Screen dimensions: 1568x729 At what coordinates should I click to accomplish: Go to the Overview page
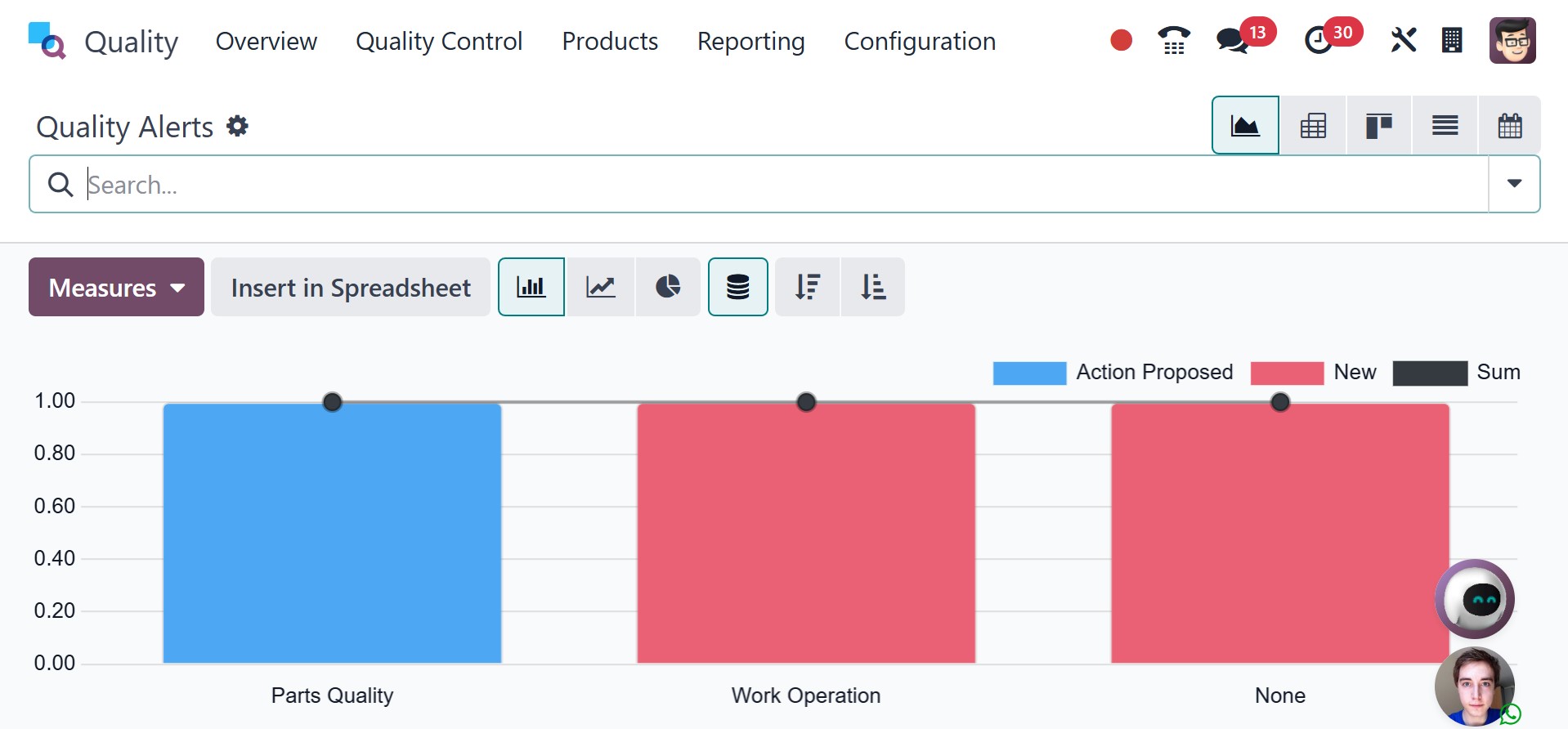(x=267, y=41)
